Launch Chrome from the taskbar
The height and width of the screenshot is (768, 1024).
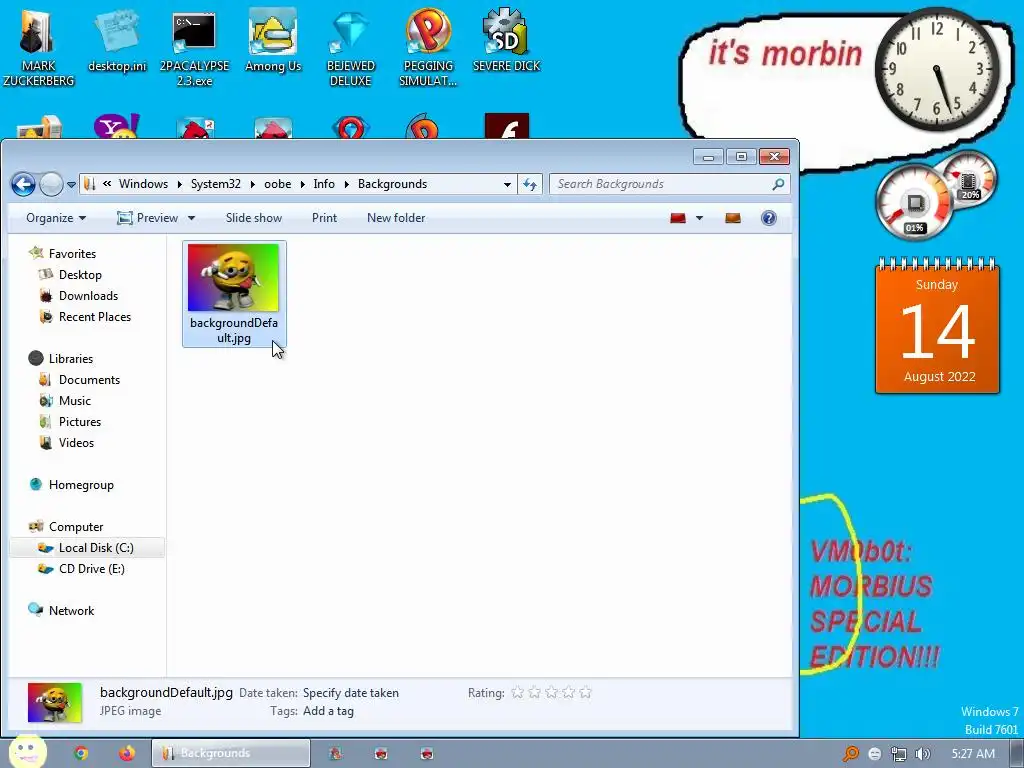point(81,753)
